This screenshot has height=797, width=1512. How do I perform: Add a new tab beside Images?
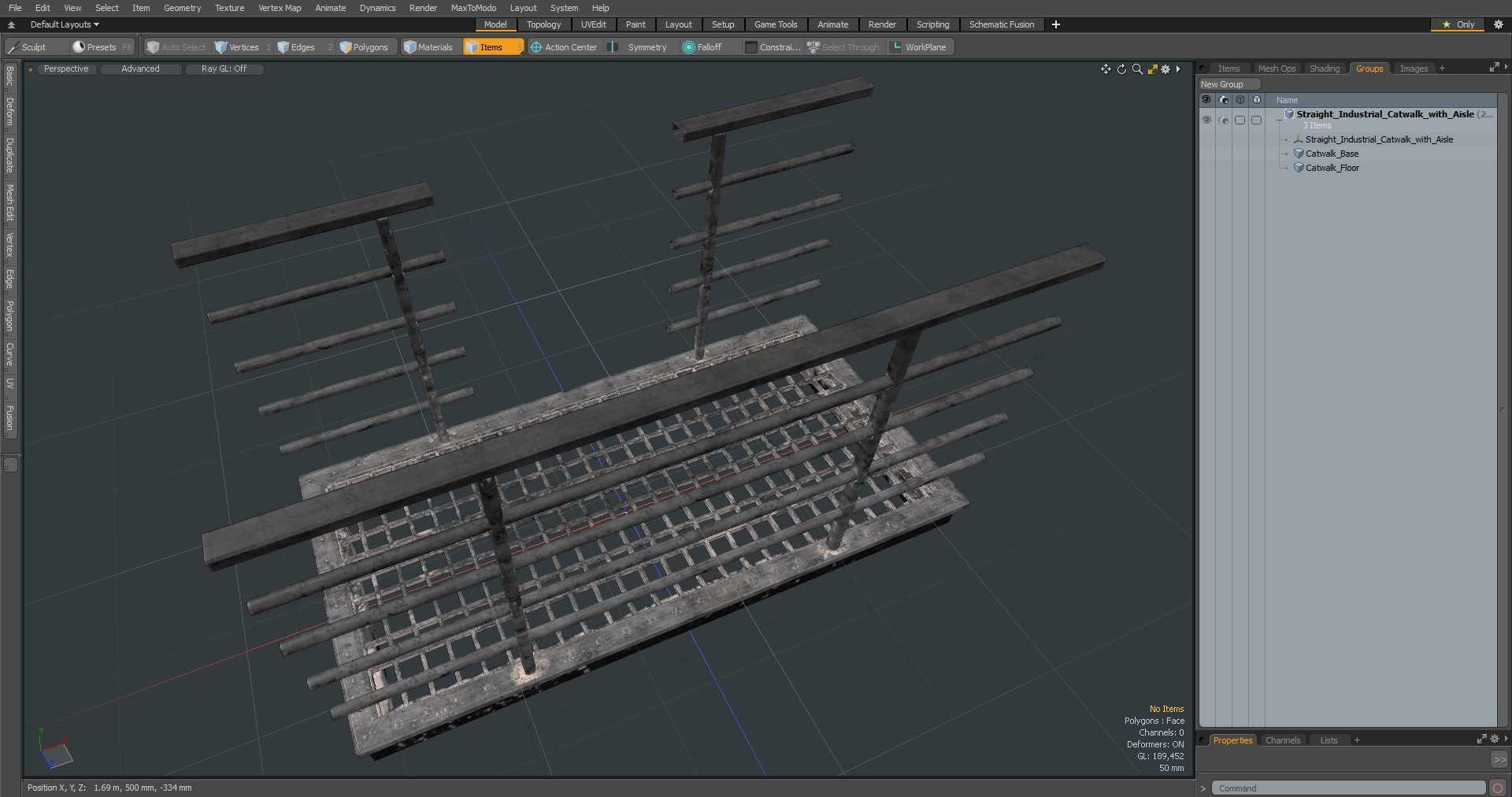click(x=1442, y=69)
